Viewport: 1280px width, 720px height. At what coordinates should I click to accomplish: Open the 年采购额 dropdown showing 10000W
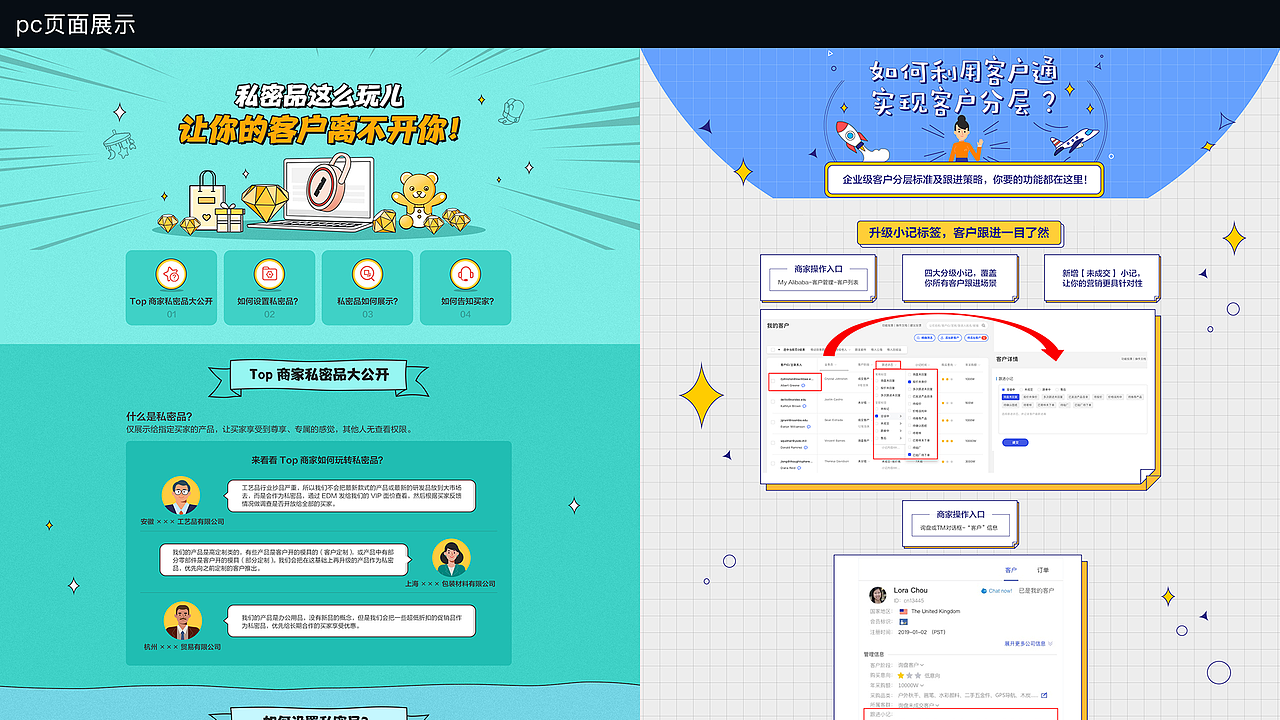click(x=910, y=685)
